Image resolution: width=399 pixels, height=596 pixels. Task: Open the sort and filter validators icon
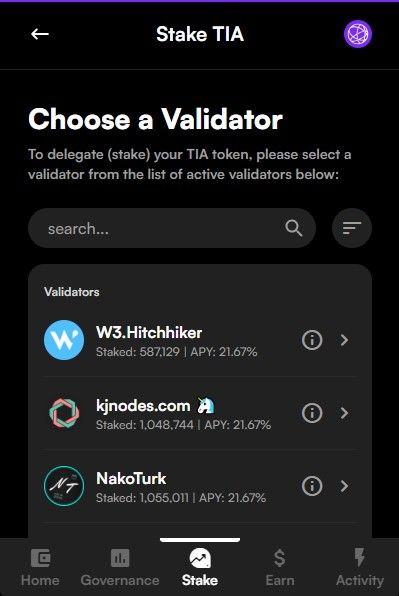[x=352, y=228]
